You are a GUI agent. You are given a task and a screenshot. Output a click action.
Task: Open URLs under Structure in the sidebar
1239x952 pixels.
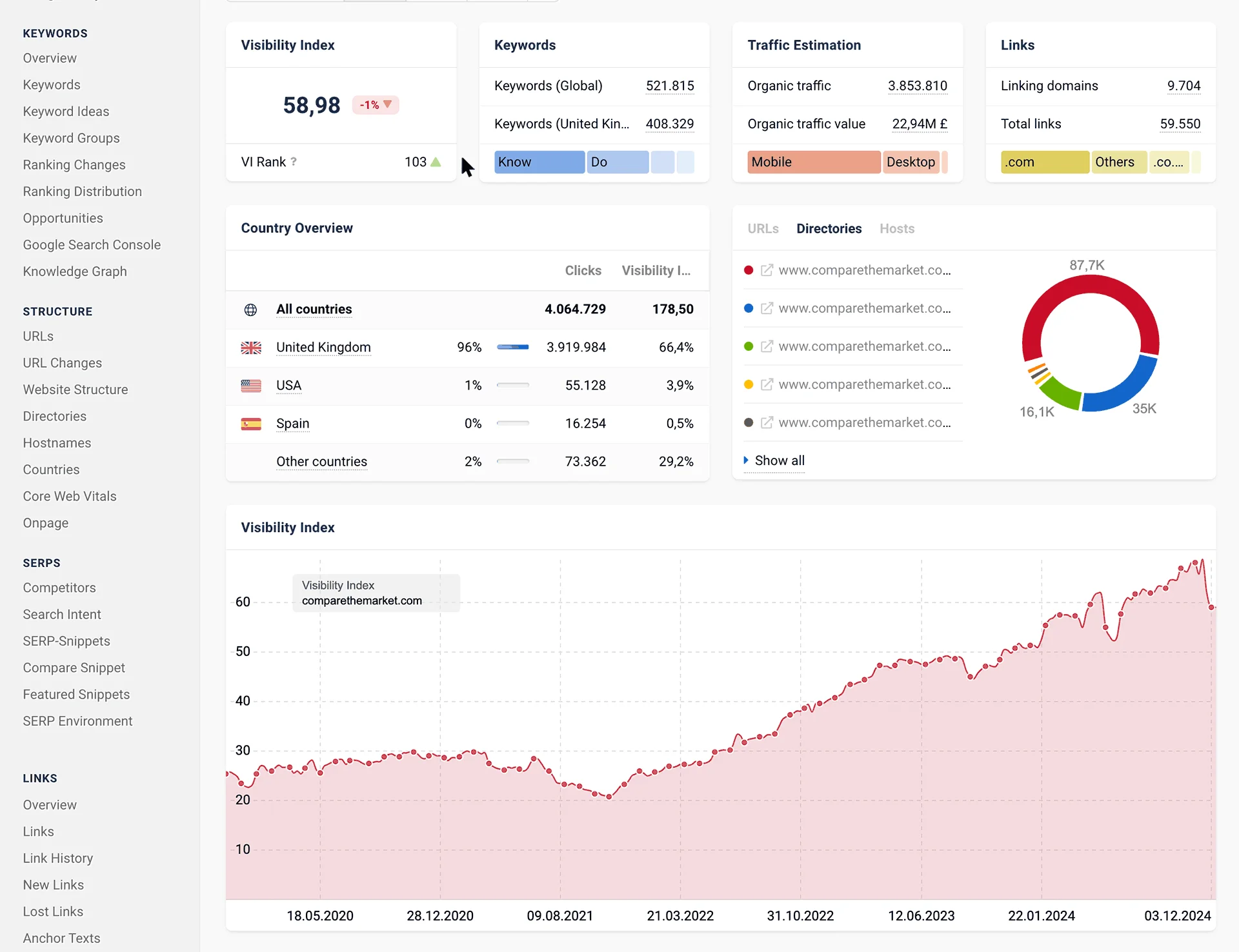38,337
